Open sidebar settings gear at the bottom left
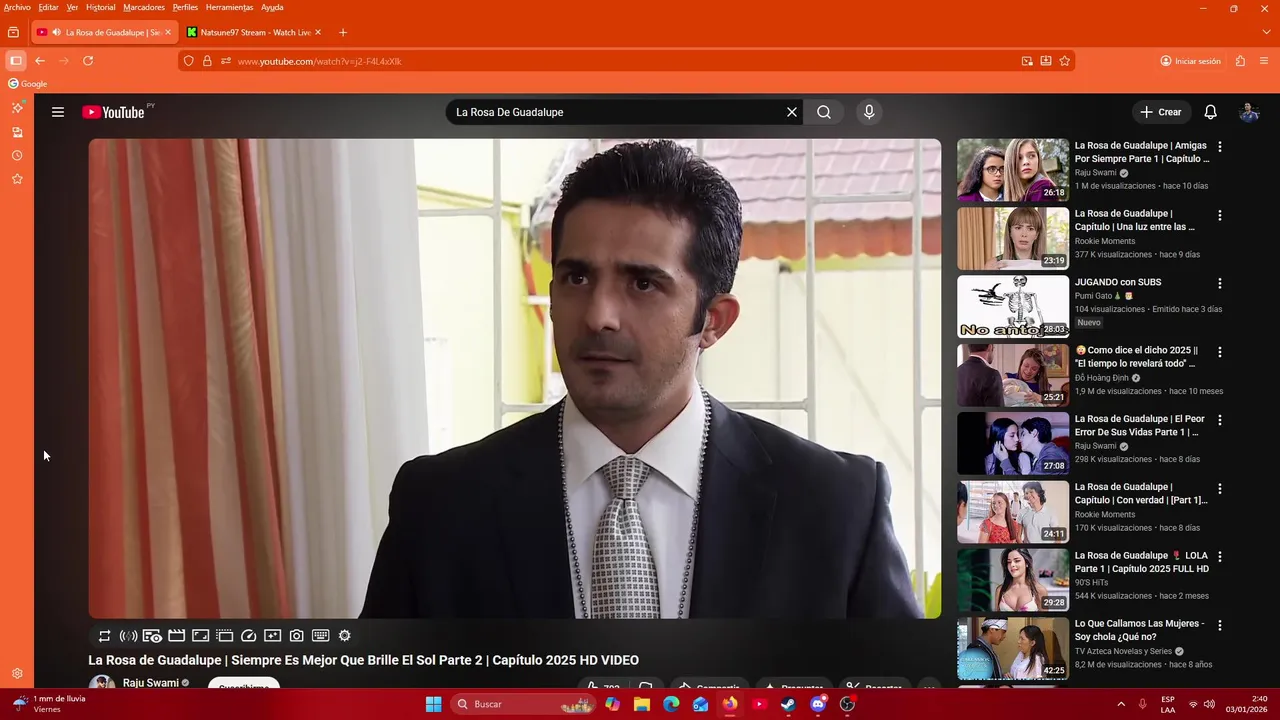This screenshot has height=720, width=1280. 17,674
